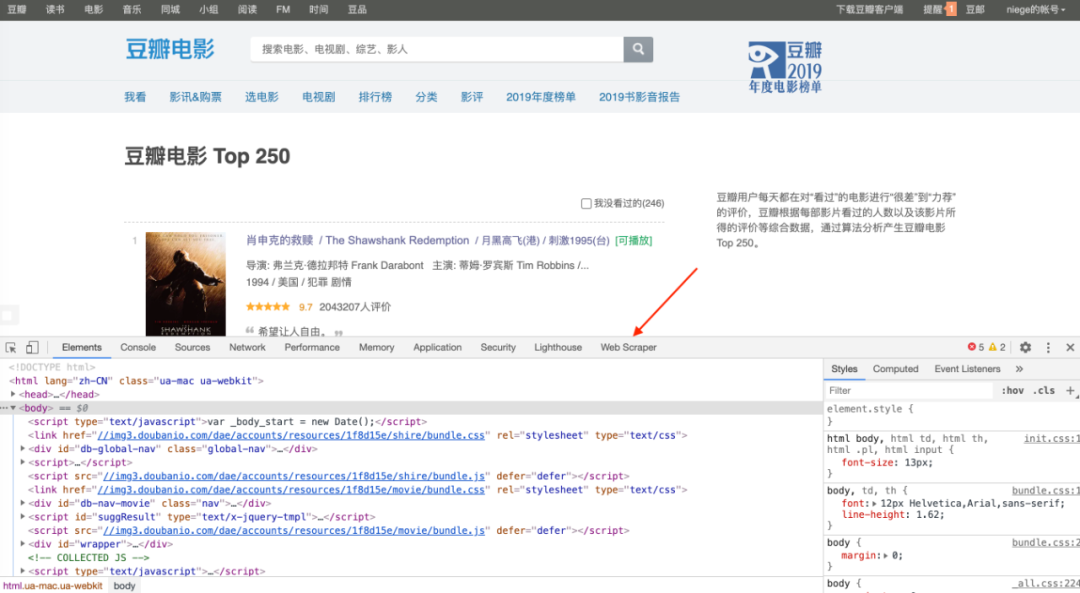
Task: Go to 排行榜 nav link
Action: [375, 97]
